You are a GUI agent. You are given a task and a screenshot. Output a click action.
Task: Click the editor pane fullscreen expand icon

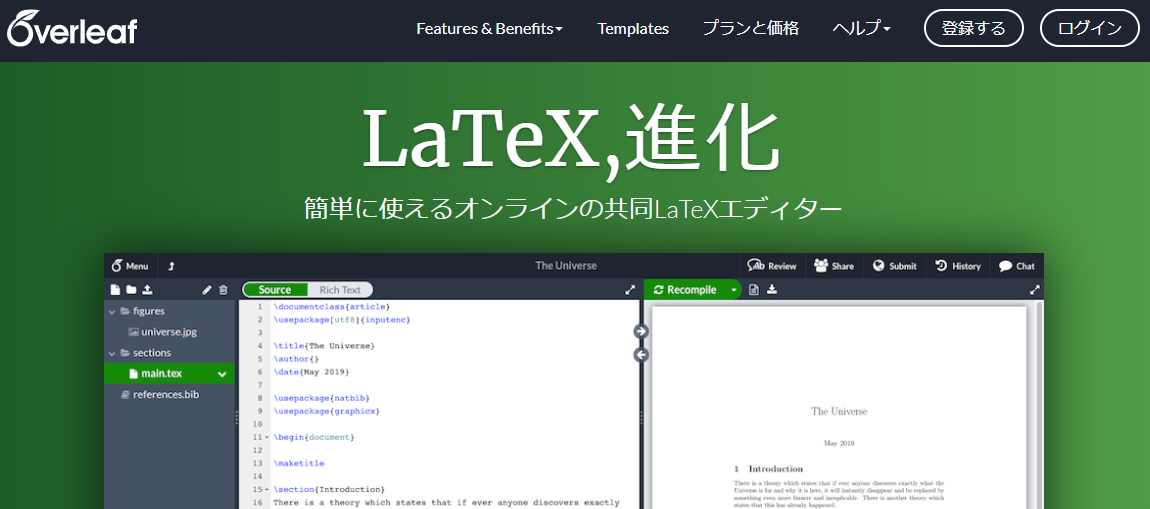(629, 290)
